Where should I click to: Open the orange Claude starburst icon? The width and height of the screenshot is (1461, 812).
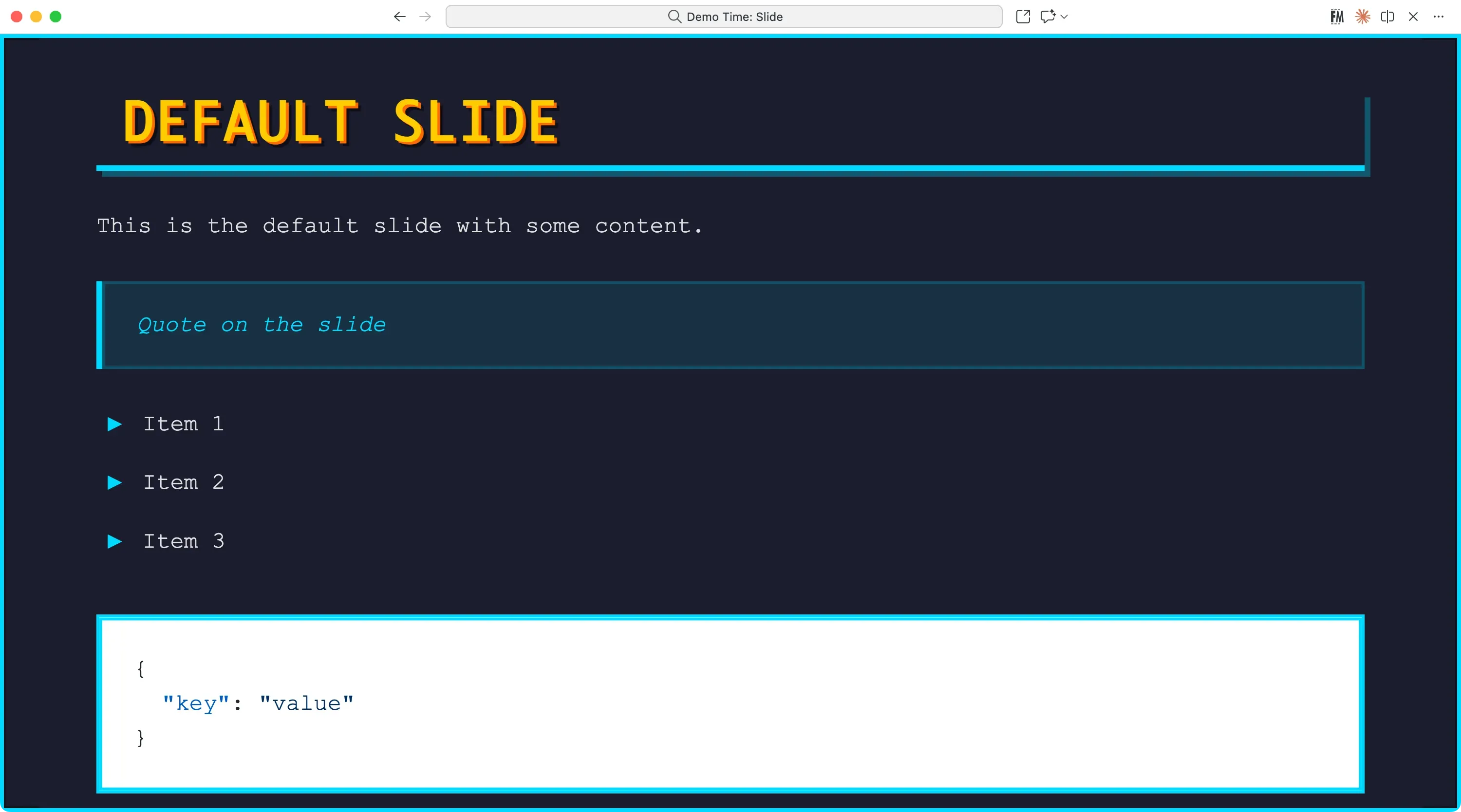[1362, 17]
